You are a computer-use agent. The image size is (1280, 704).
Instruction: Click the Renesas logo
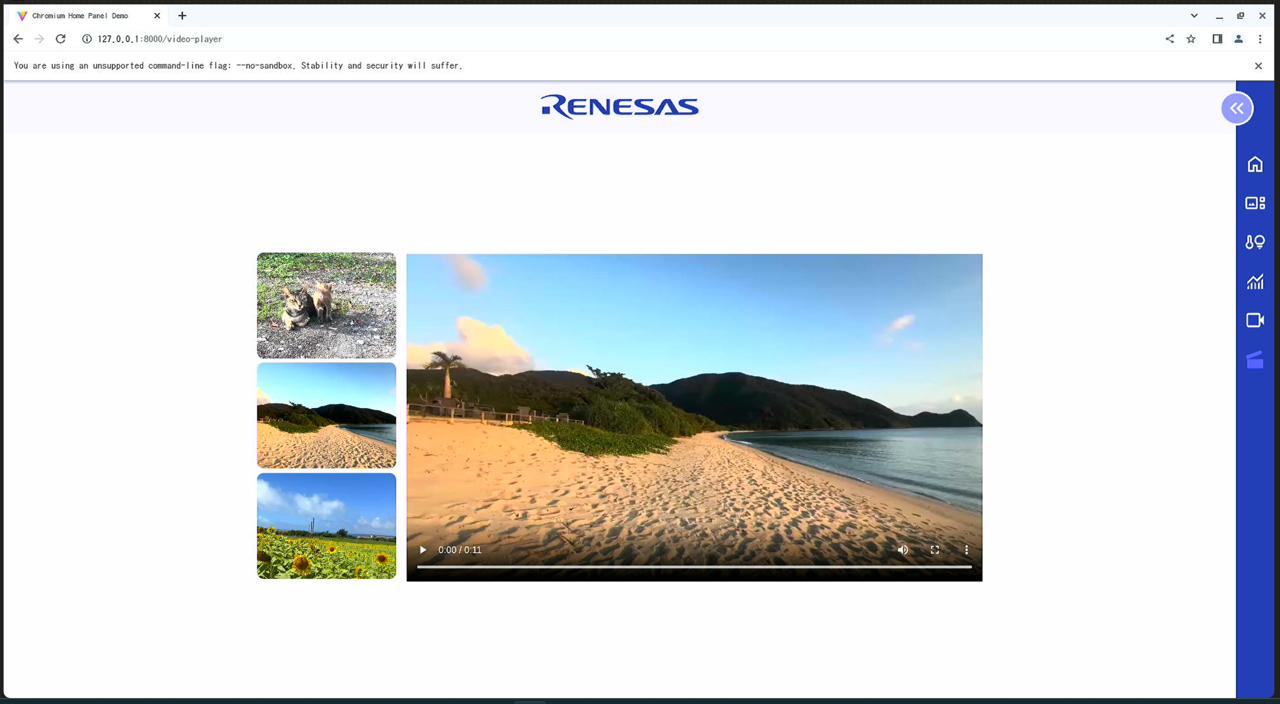pos(620,106)
